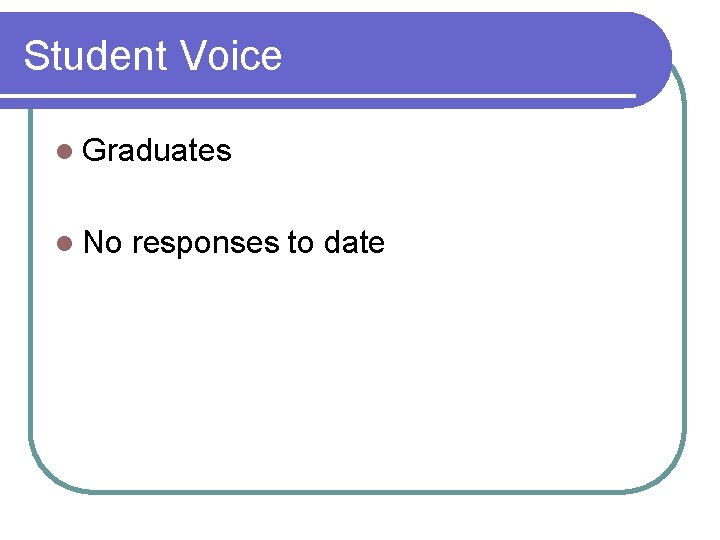Viewport: 720px width, 540px height.
Task: Select the word 'No' in second bullet
Action: pos(102,242)
